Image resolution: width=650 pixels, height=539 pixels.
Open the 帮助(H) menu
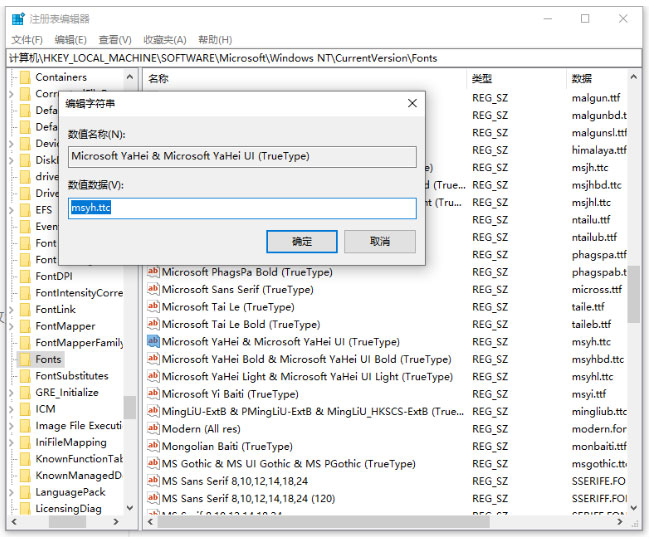(215, 40)
